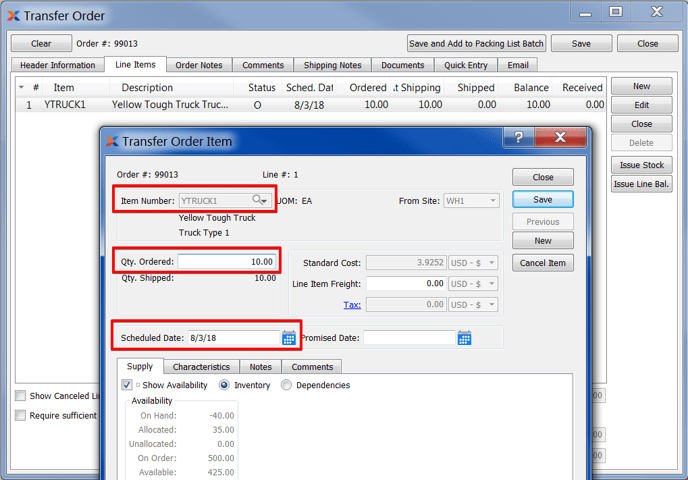Click the Transfer Order window logo icon
Viewport: 688px width, 480px height.
[13, 15]
